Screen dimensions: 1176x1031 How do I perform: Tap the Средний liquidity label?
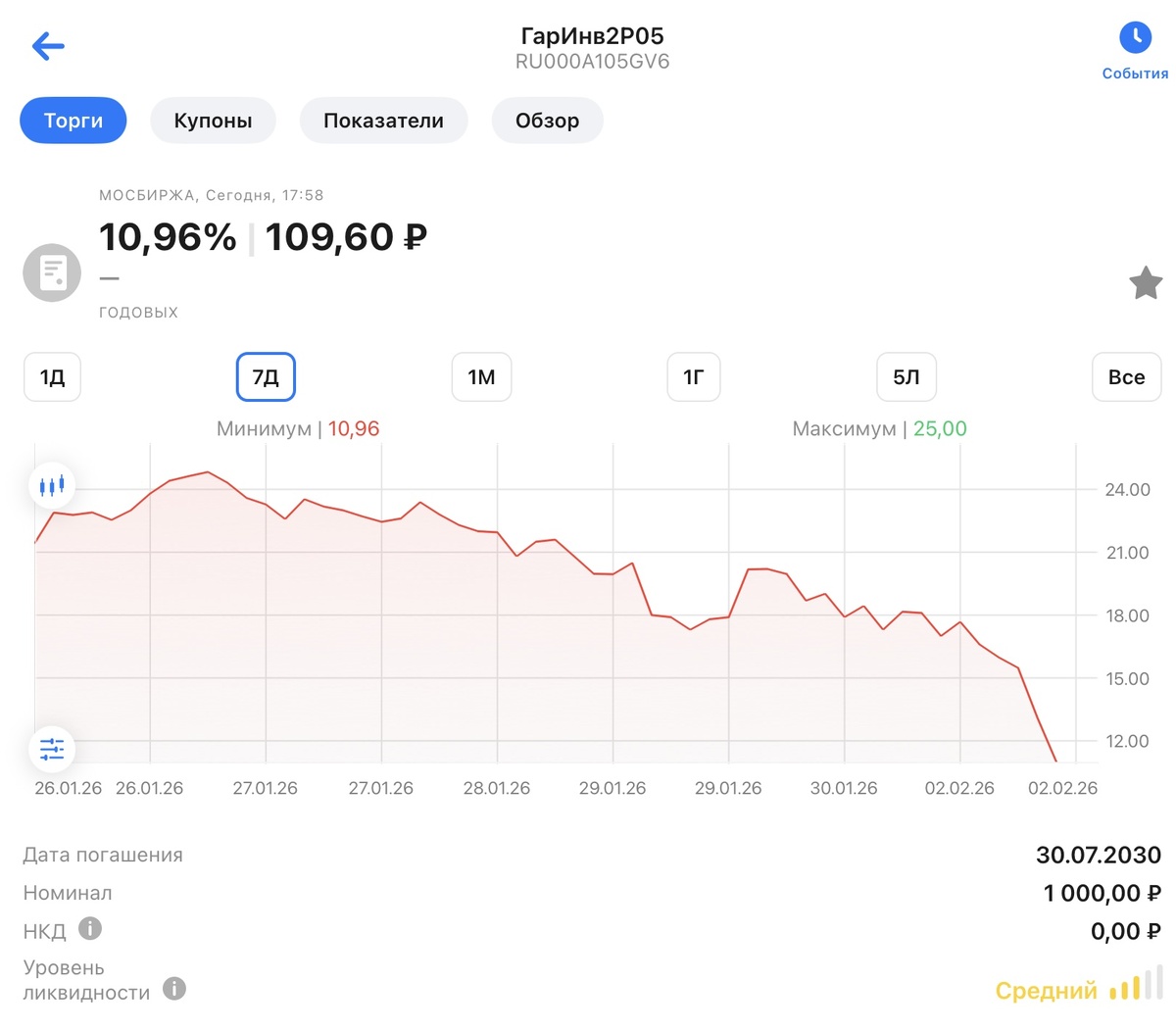pos(1047,991)
